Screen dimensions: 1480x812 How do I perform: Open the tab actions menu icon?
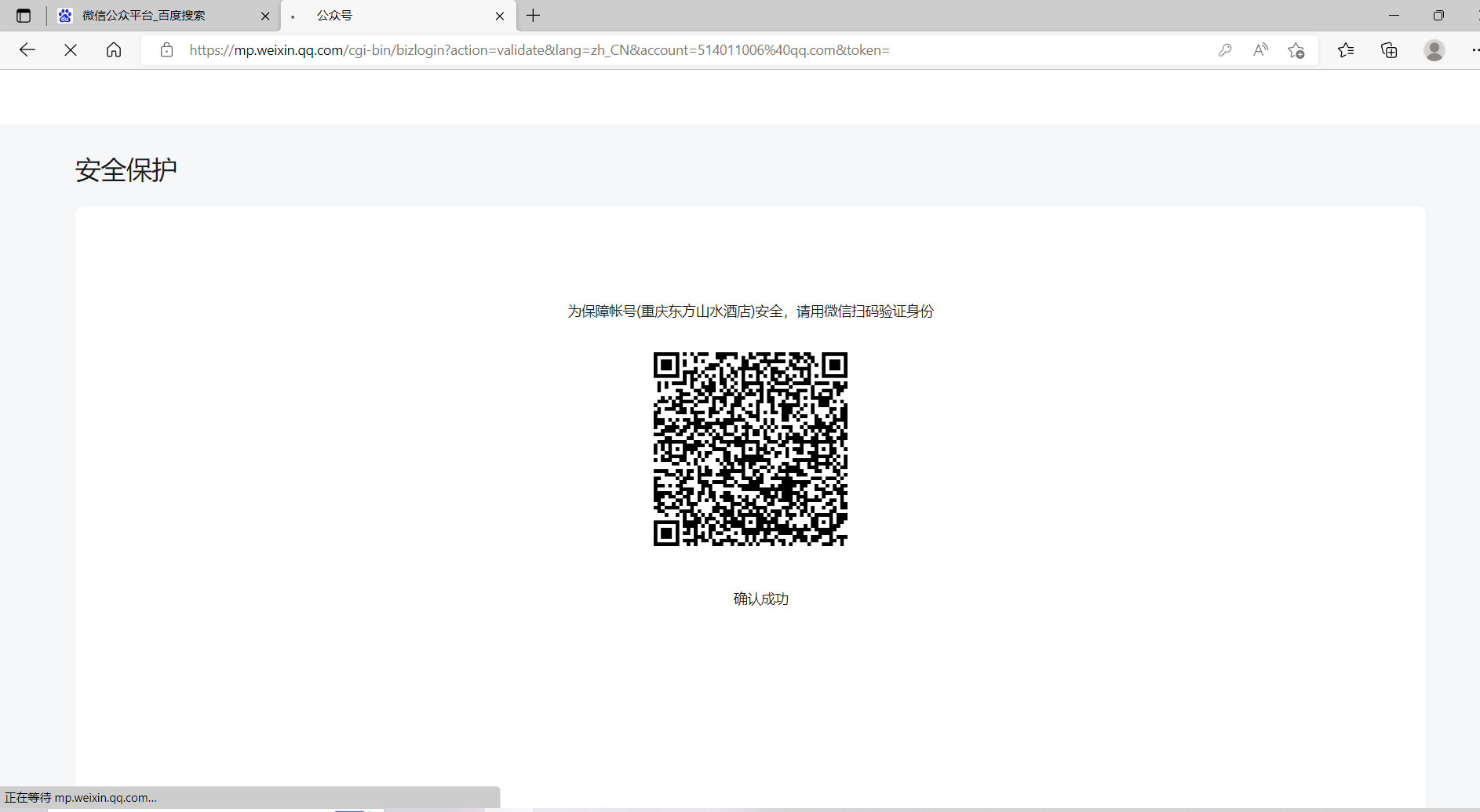[24, 16]
